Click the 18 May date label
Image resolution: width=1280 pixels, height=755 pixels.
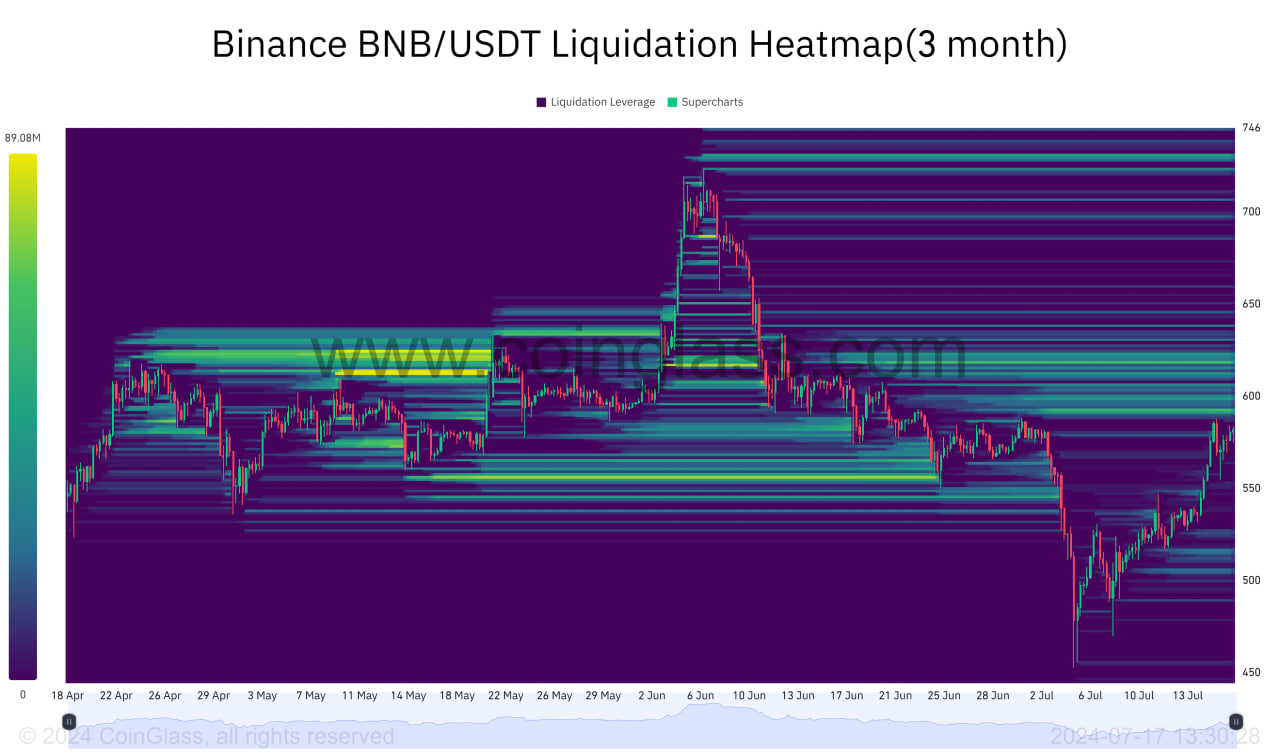pyautogui.click(x=457, y=695)
